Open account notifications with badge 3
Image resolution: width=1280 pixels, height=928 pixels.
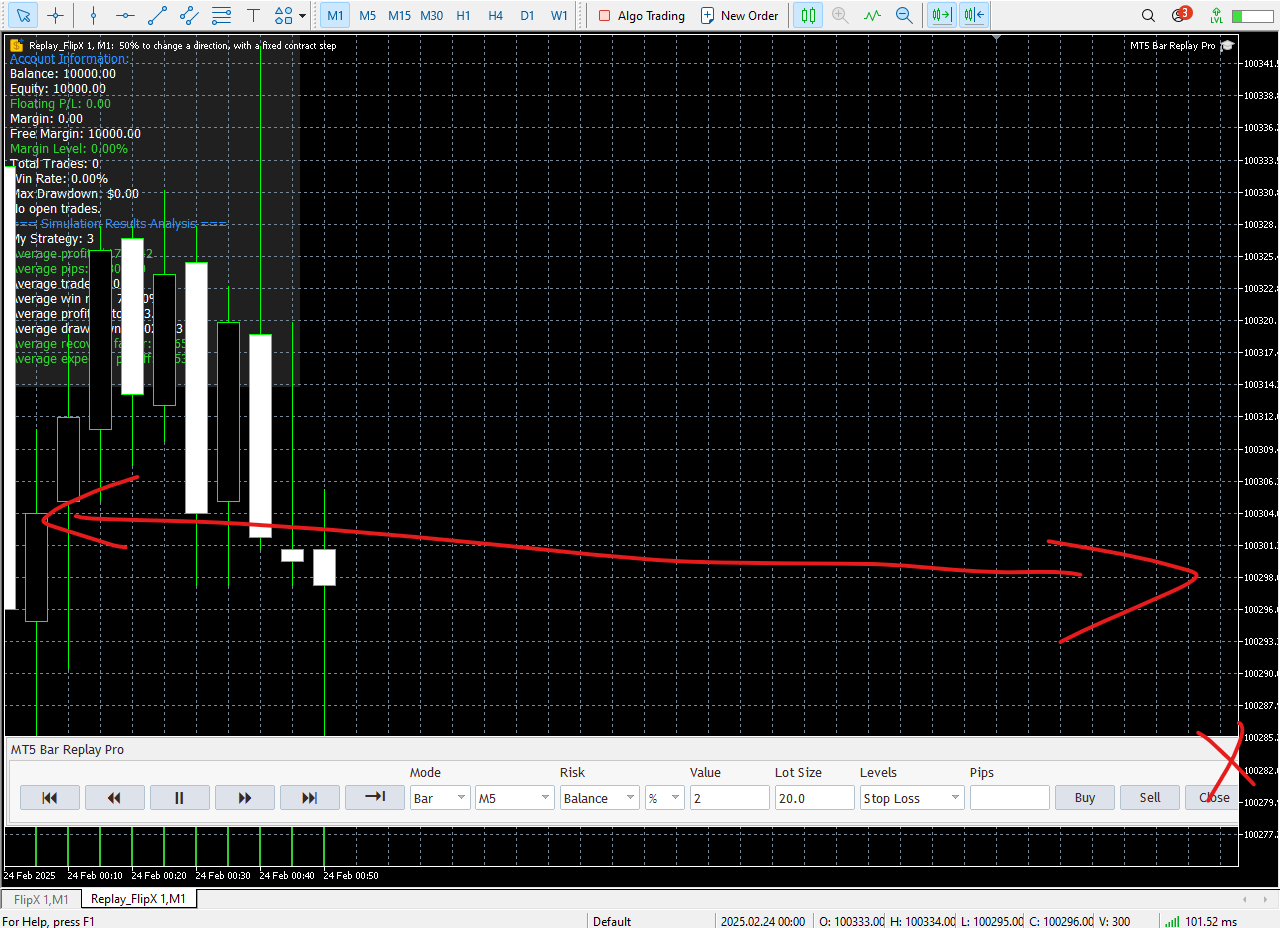1182,14
